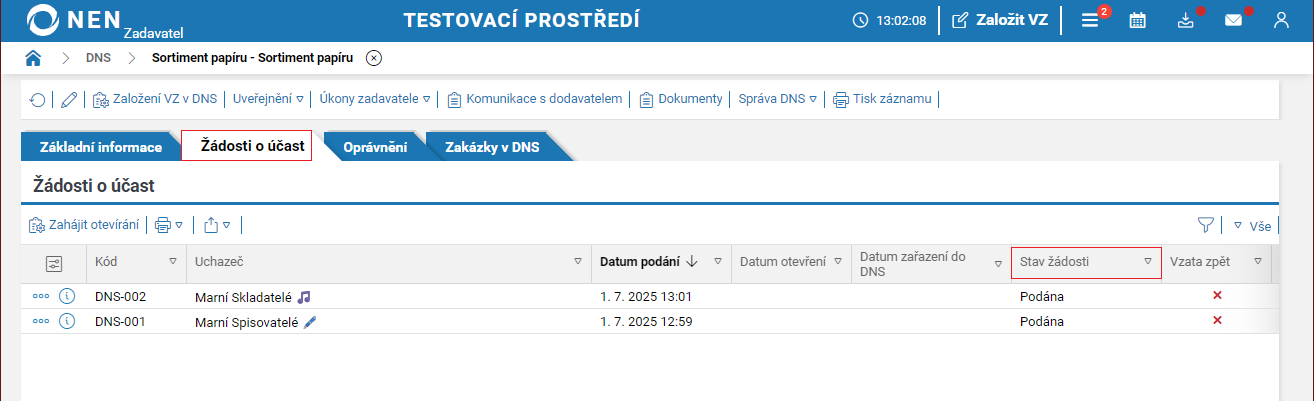Click the pencil edit icon in toolbar

tap(68, 99)
